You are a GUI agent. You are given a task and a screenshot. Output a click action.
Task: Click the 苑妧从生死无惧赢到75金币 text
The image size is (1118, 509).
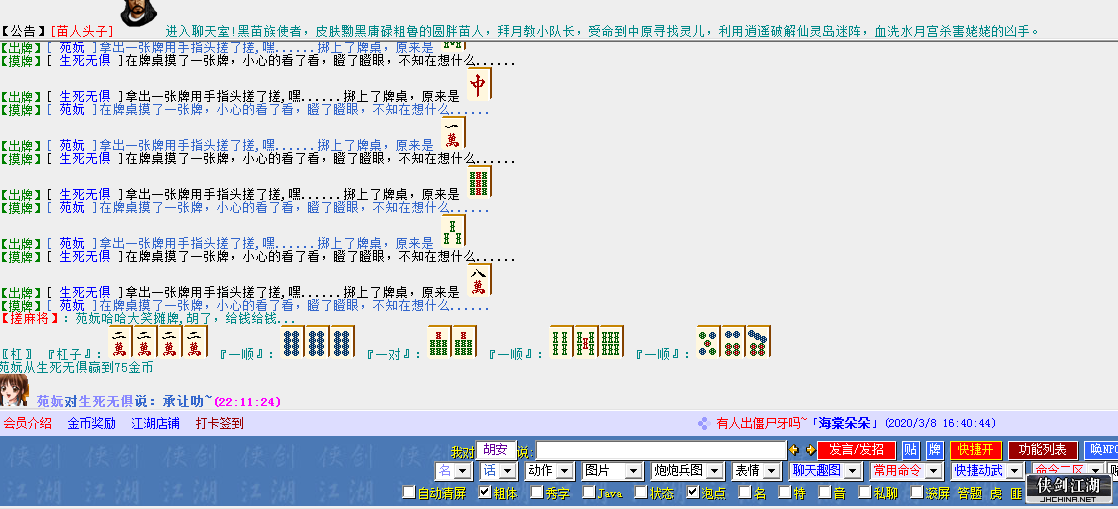tap(76, 367)
